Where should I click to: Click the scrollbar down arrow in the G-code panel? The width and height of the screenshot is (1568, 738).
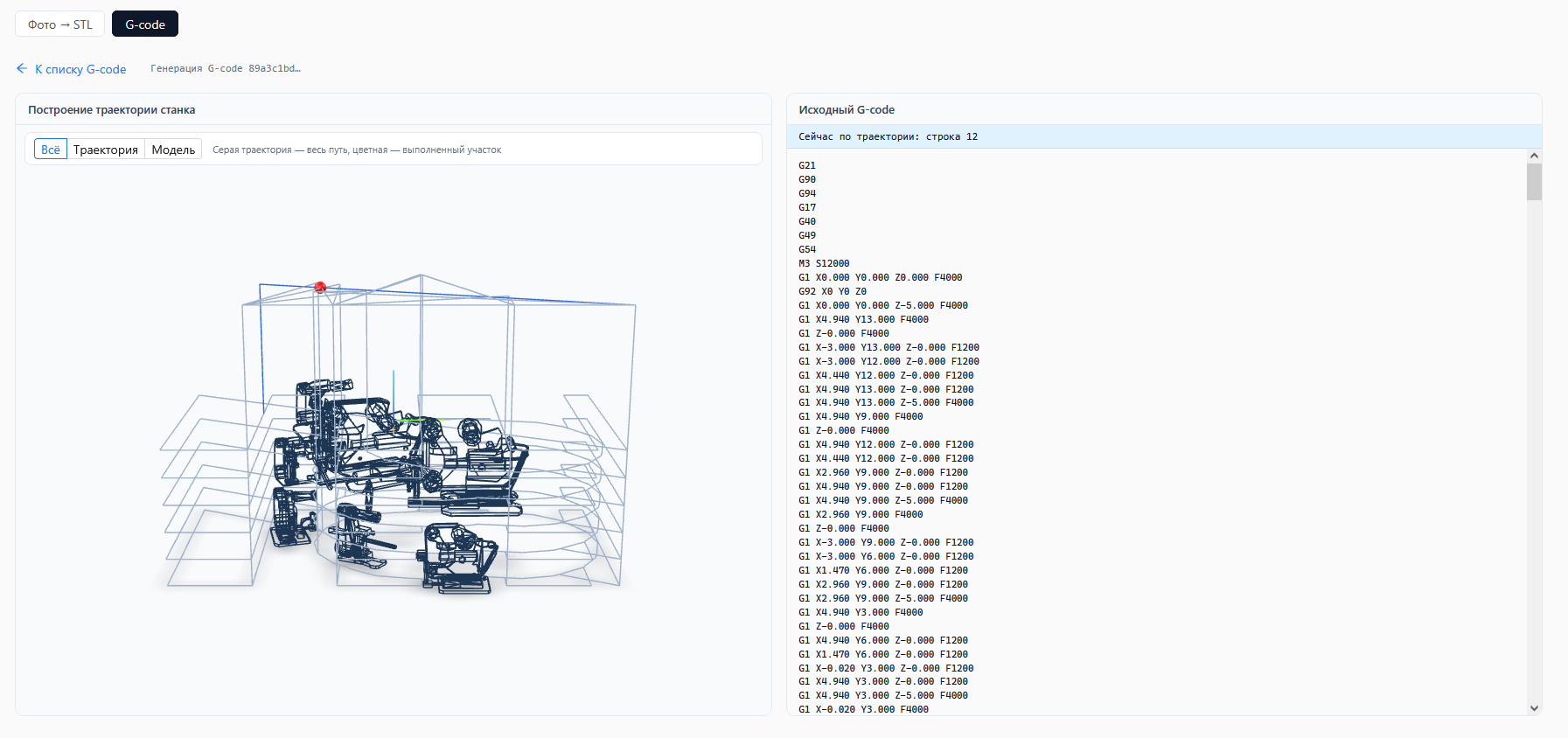pyautogui.click(x=1534, y=708)
